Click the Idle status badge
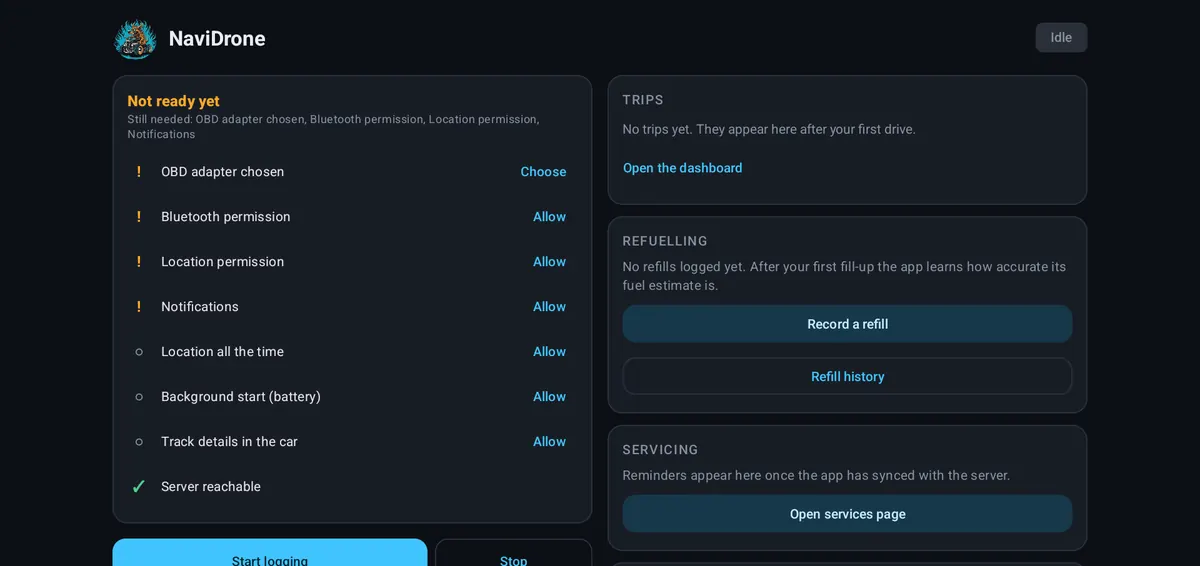Screen dimensions: 1200x566 pyautogui.click(x=1061, y=38)
